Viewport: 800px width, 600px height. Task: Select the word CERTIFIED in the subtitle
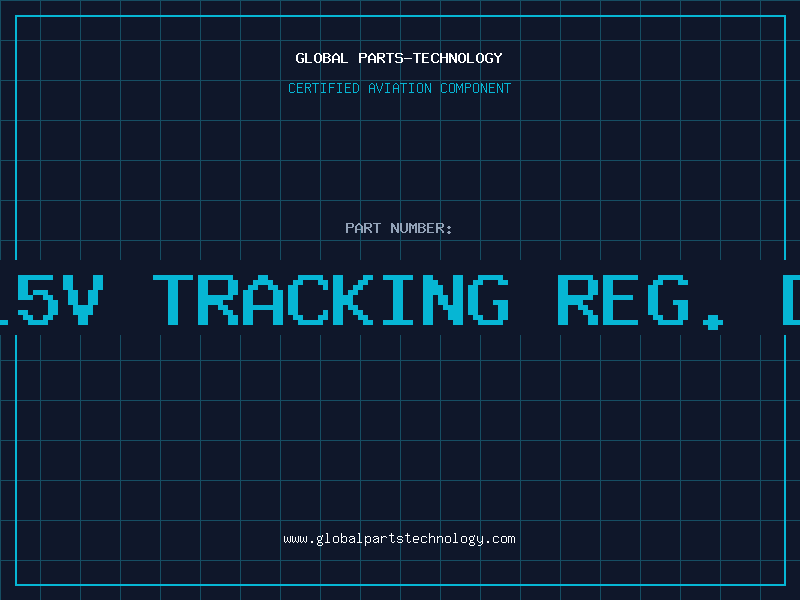tap(323, 88)
